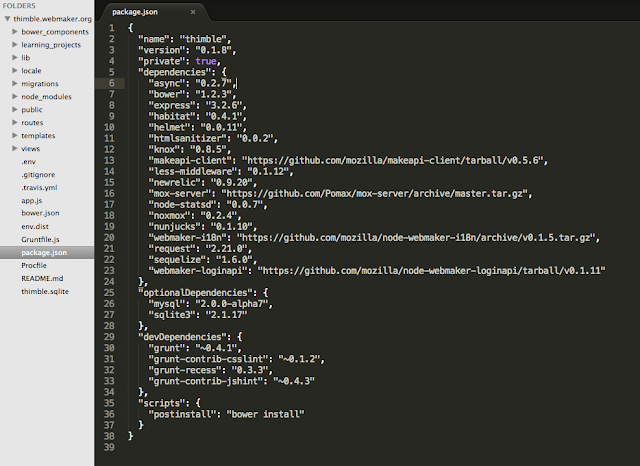The height and width of the screenshot is (466, 640).
Task: Open bower.json from the sidebar
Action: [40, 213]
